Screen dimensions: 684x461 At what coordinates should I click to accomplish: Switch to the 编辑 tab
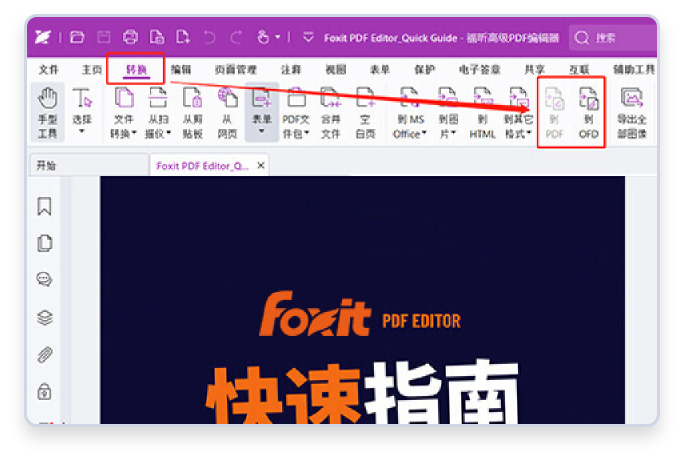pos(181,69)
